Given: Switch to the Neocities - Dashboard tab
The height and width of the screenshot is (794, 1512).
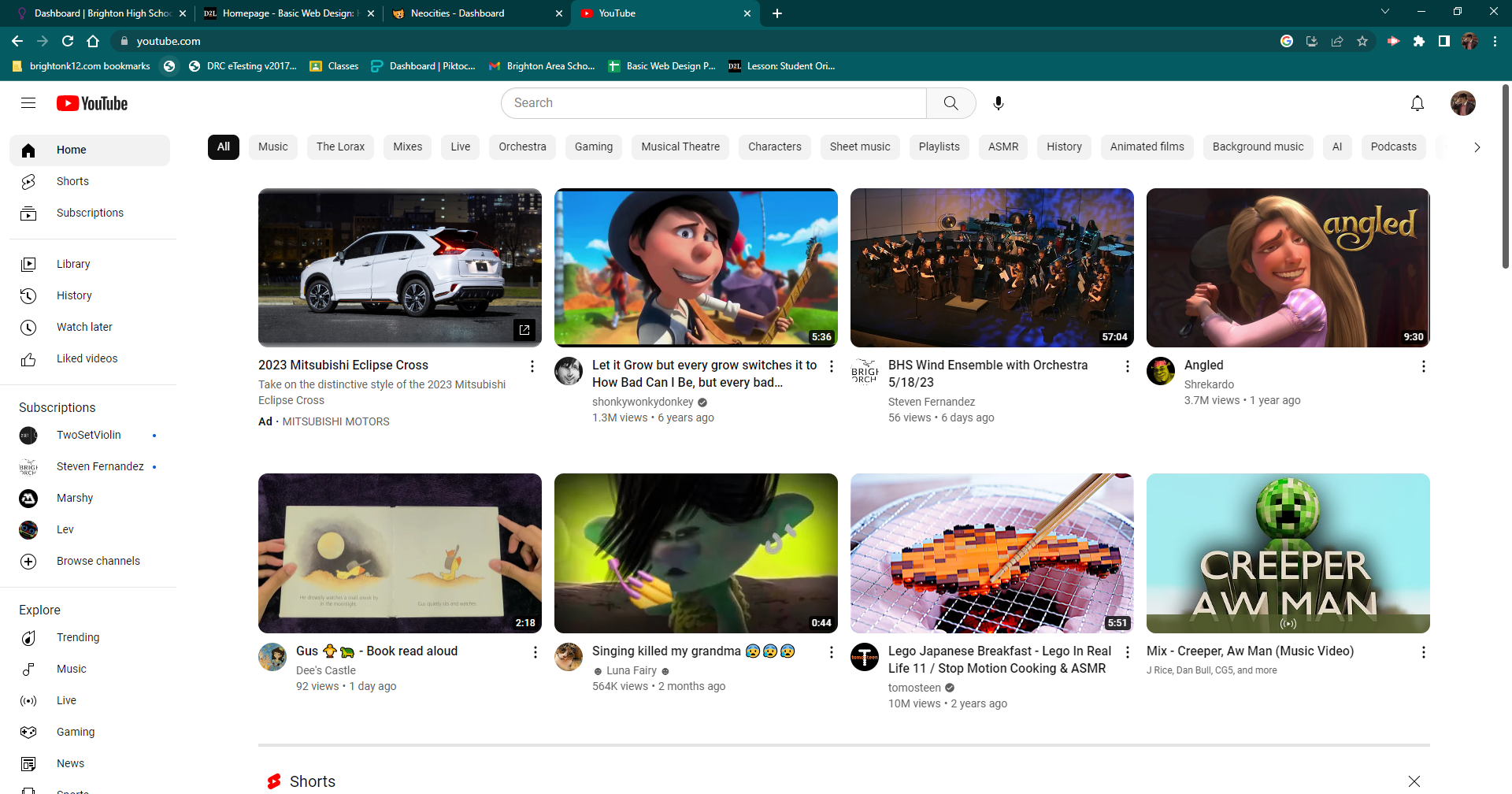Looking at the screenshot, I should coord(476,13).
